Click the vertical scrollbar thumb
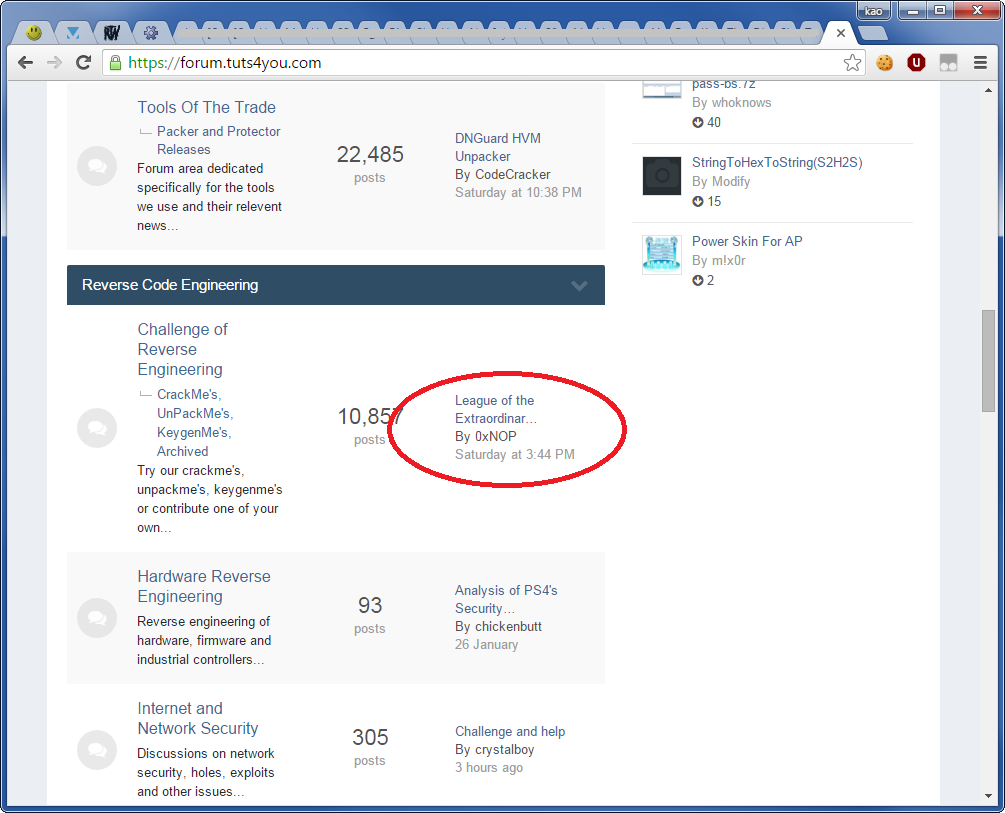This screenshot has width=1005, height=813. pyautogui.click(x=988, y=360)
